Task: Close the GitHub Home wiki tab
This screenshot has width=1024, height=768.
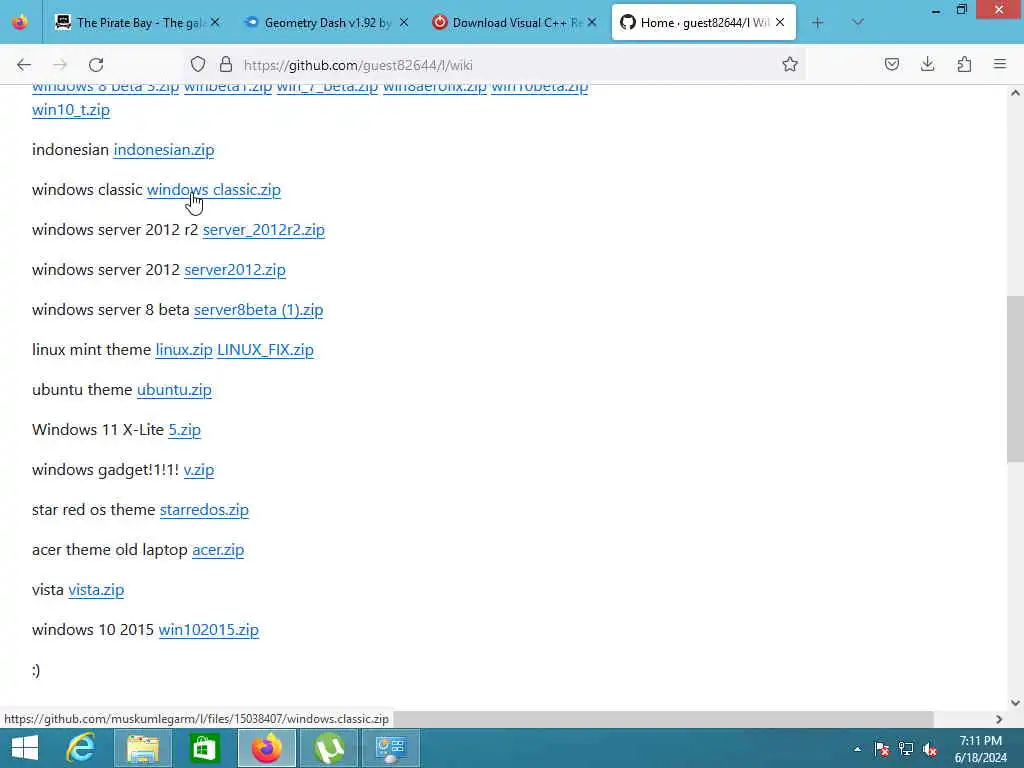Action: [x=780, y=23]
